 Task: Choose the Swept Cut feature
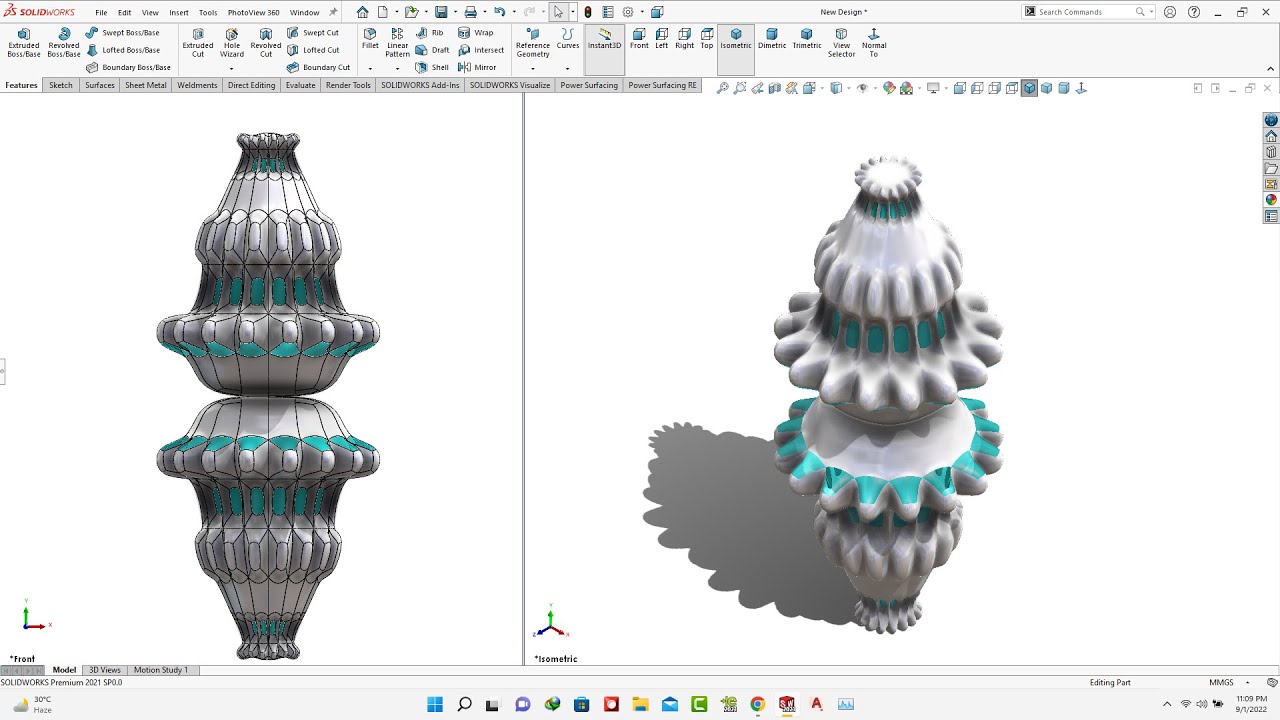pos(313,33)
